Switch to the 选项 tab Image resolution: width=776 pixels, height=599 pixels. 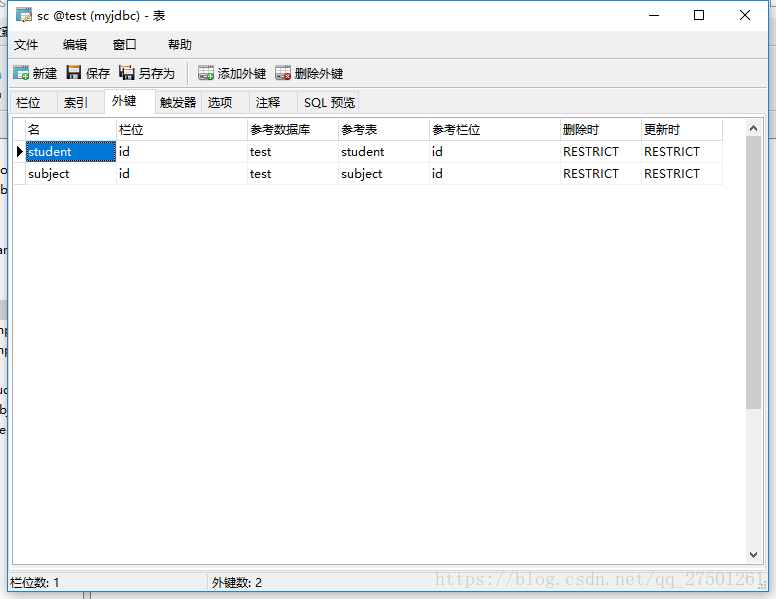click(225, 102)
